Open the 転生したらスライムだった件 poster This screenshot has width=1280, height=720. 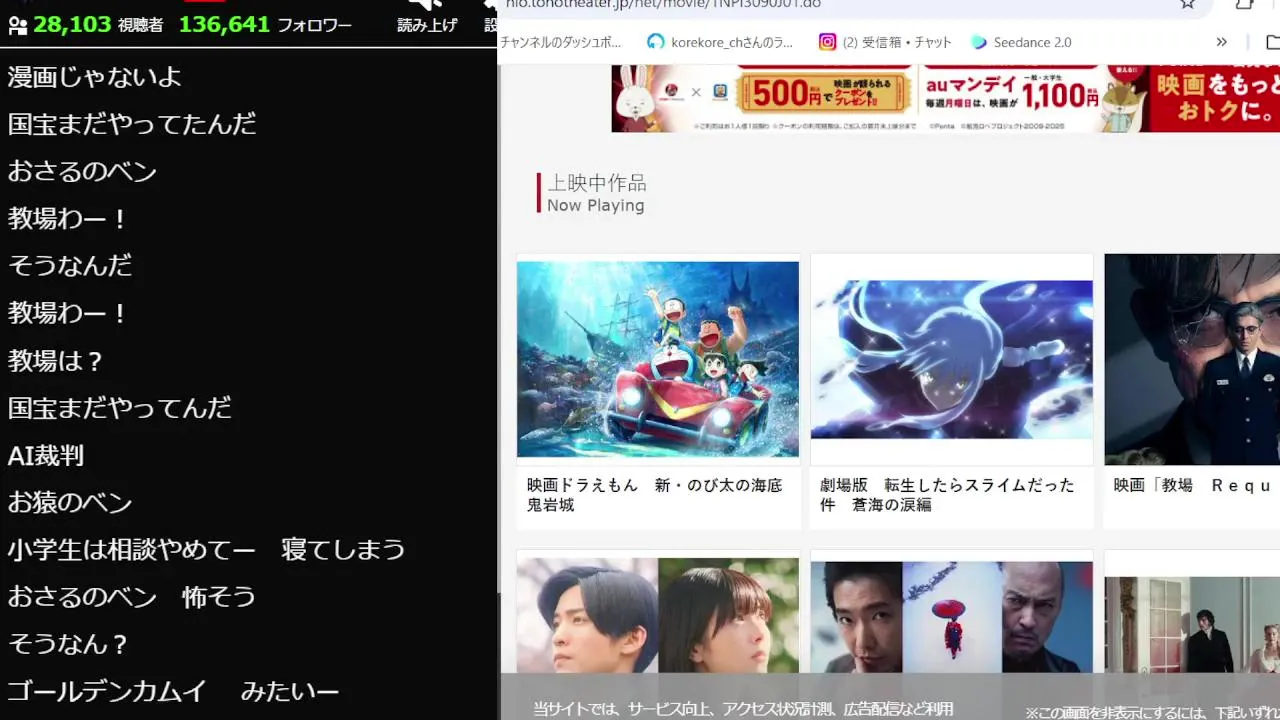952,359
